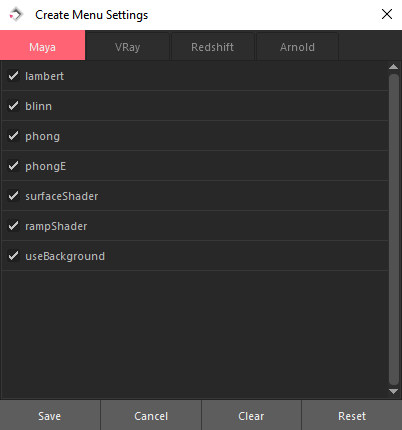402x430 pixels.
Task: Click the blinn label text
Action: click(x=38, y=106)
